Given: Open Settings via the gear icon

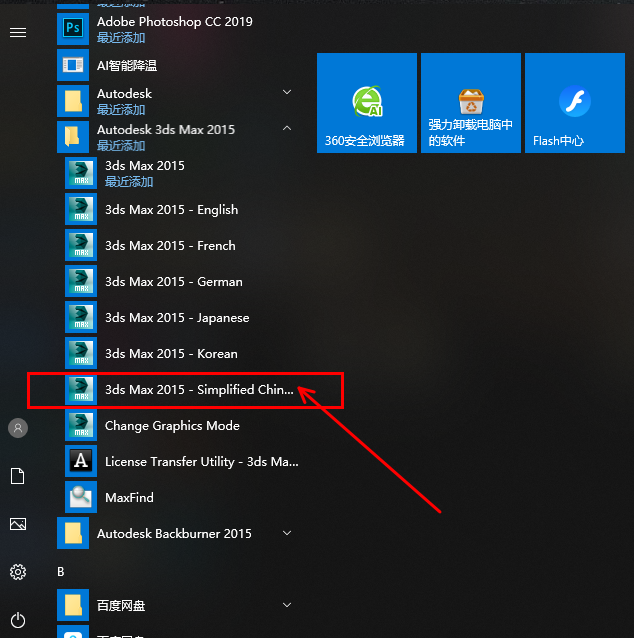Looking at the screenshot, I should (17, 572).
